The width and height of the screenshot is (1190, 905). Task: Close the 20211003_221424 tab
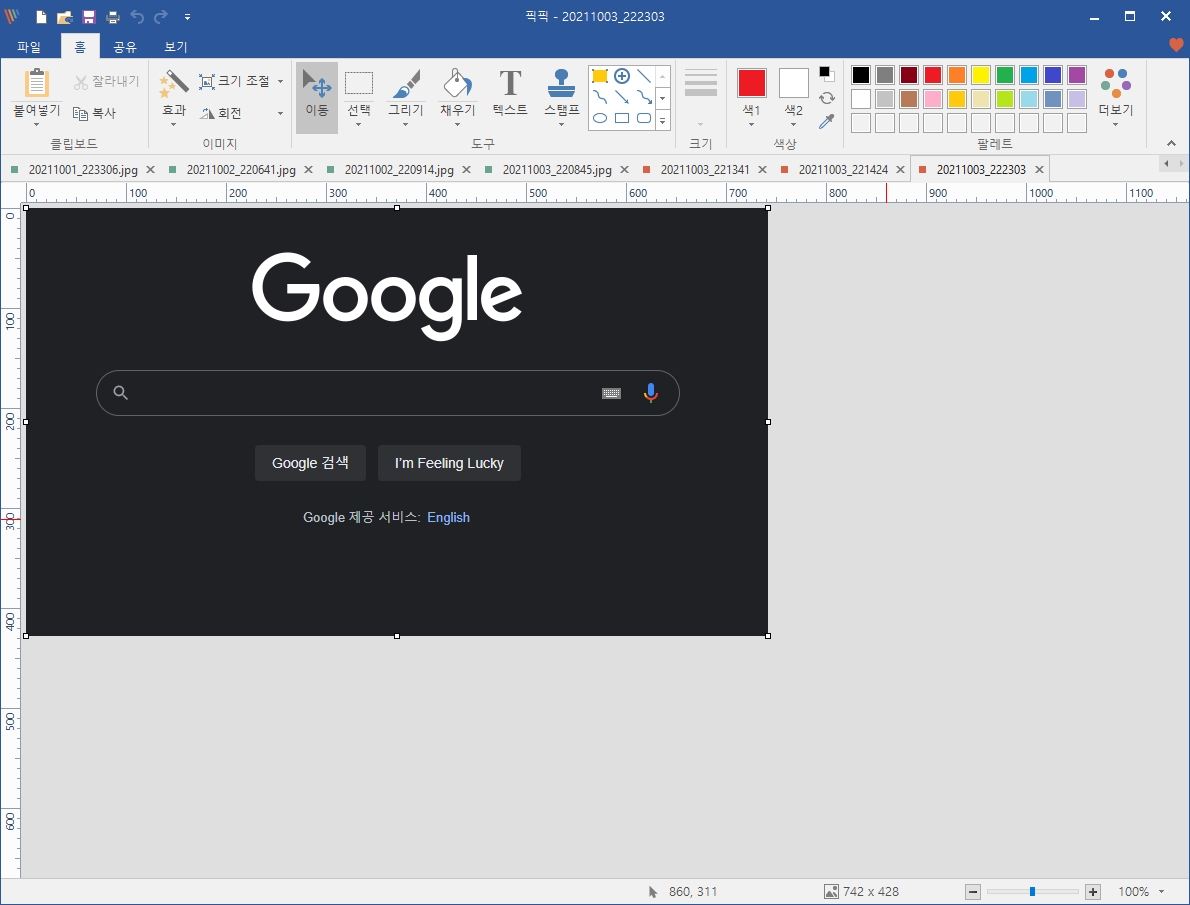(901, 170)
